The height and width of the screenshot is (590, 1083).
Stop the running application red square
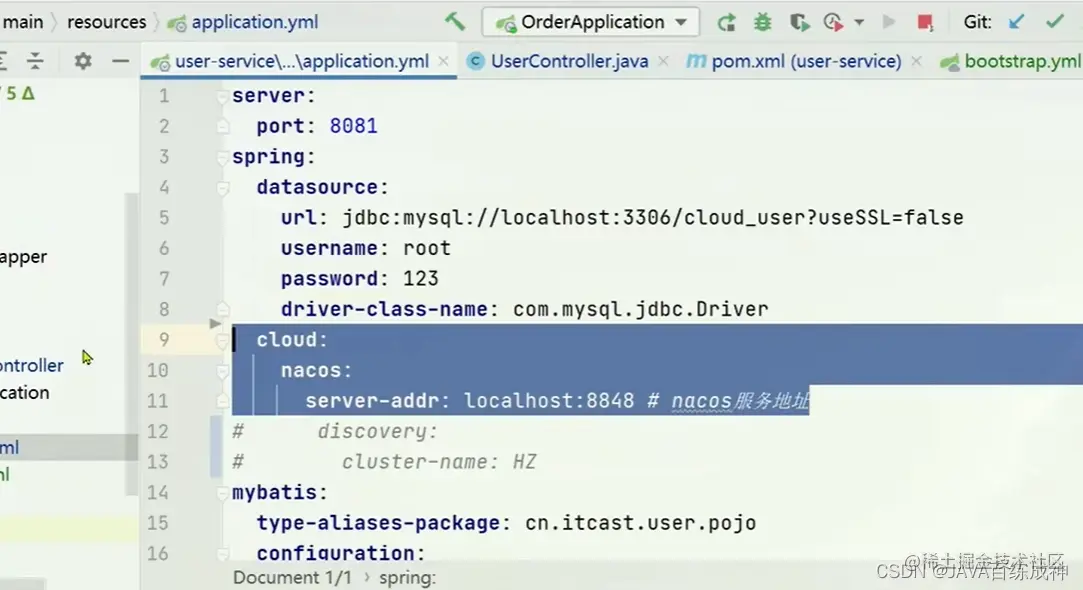925,23
